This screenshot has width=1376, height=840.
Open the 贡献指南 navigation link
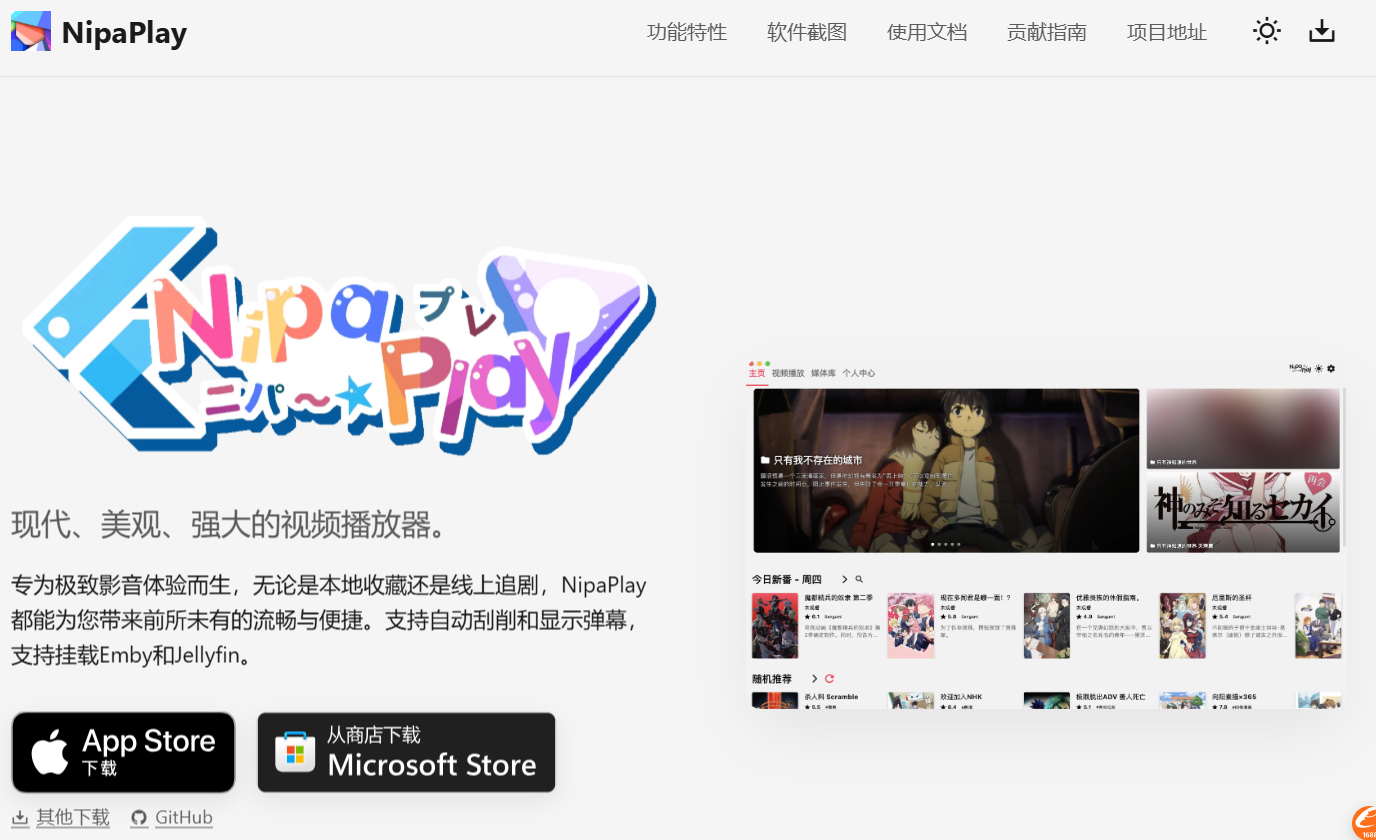(x=1047, y=32)
